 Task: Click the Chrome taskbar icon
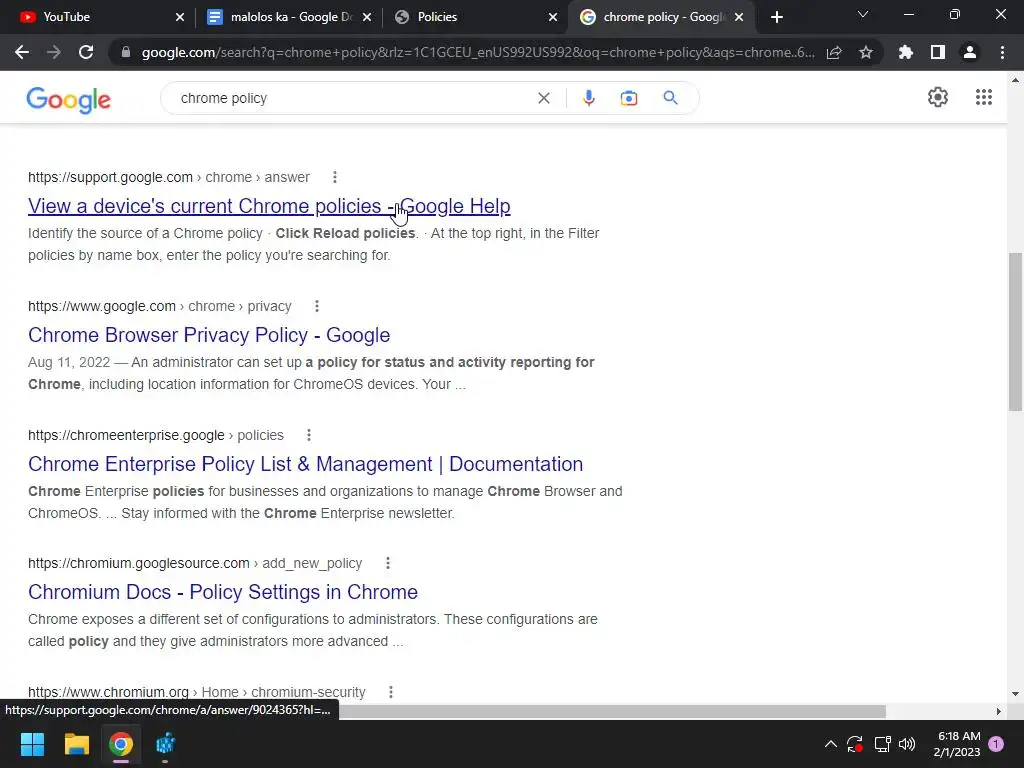pos(121,744)
